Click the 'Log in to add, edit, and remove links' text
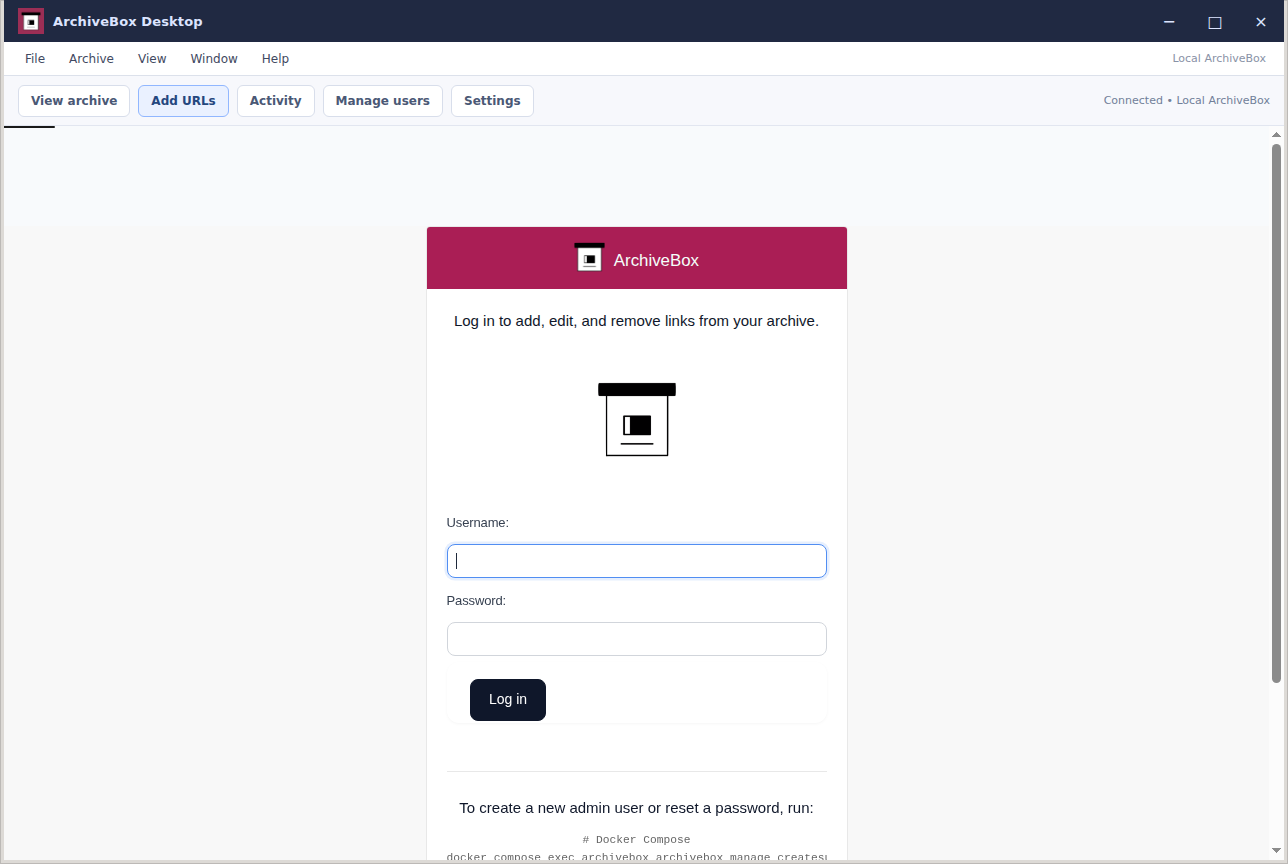Image resolution: width=1288 pixels, height=864 pixels. tap(636, 321)
